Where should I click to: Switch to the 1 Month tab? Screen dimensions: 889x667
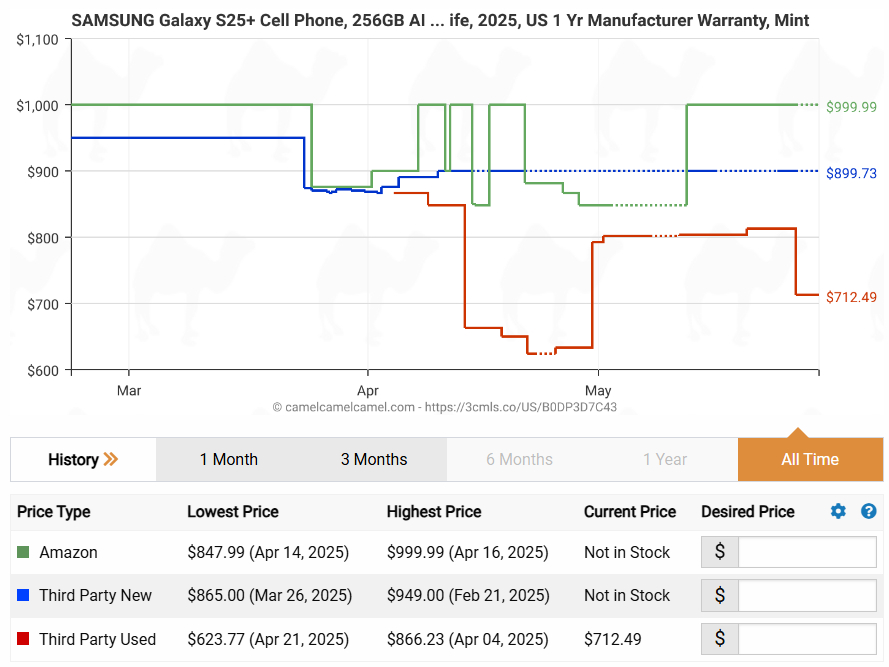coord(229,459)
